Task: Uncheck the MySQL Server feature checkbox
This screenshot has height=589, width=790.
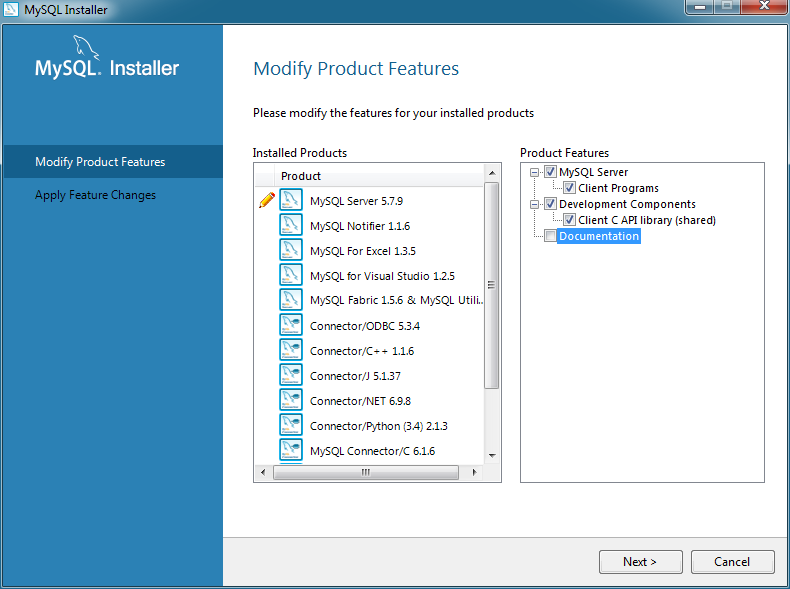Action: coord(550,172)
